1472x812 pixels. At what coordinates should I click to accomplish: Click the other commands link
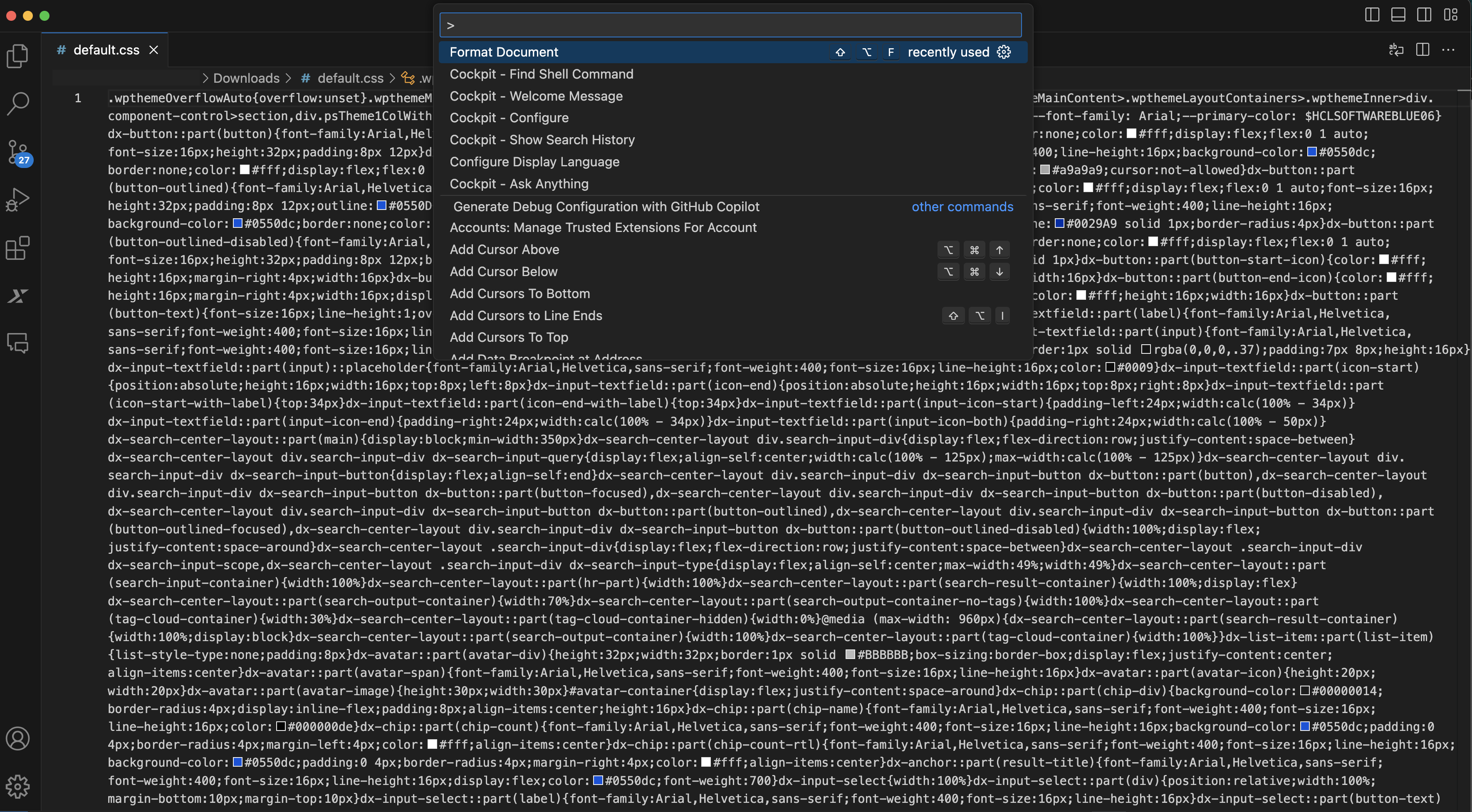pos(962,207)
